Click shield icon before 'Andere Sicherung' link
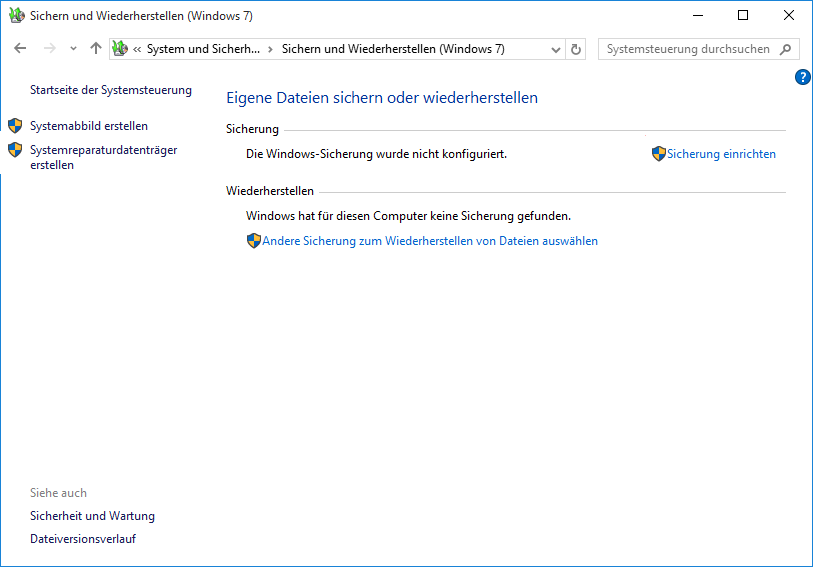The height and width of the screenshot is (567, 813). (x=254, y=241)
